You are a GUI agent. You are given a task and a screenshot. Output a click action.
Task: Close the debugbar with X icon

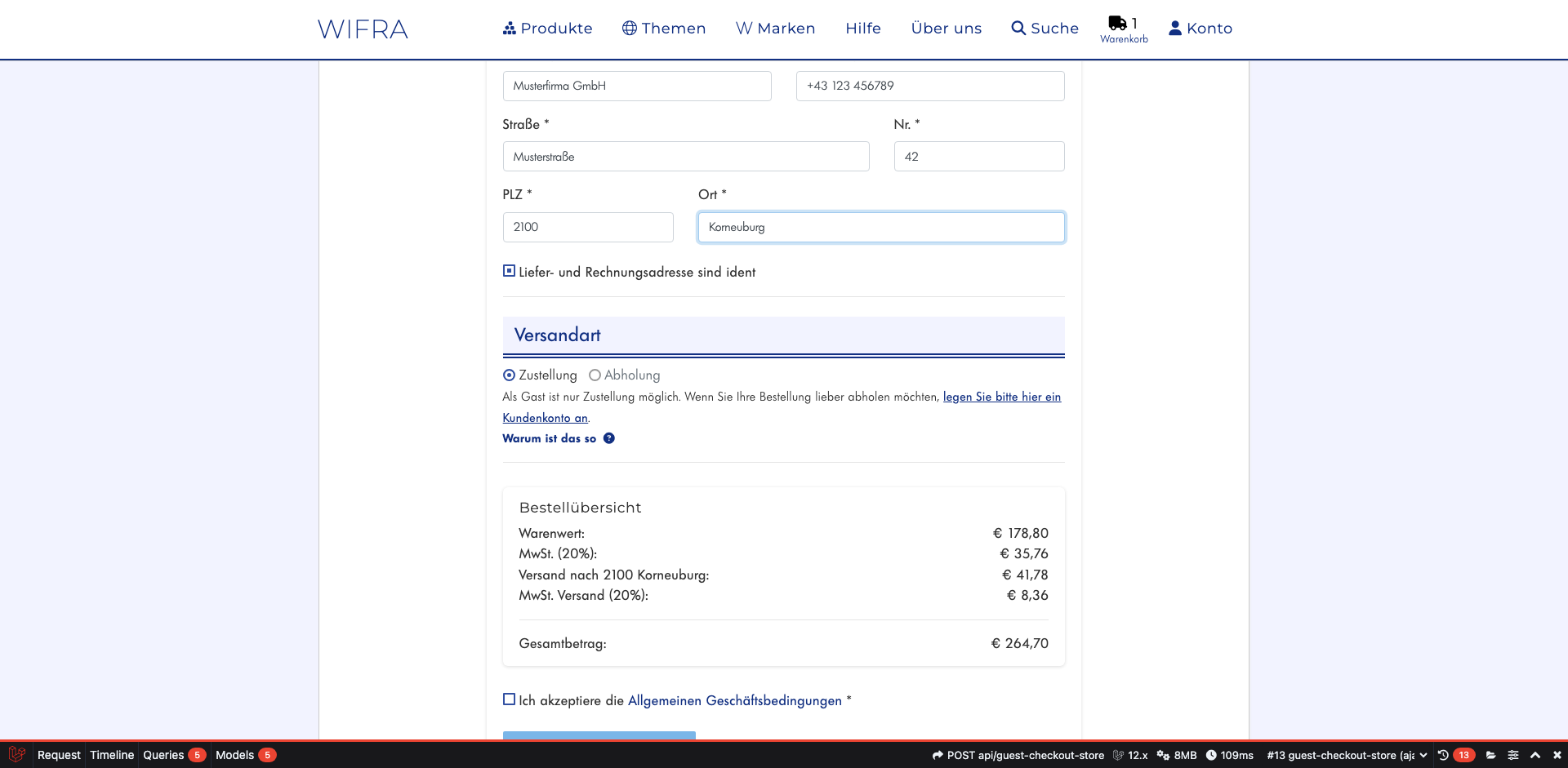coord(1557,755)
